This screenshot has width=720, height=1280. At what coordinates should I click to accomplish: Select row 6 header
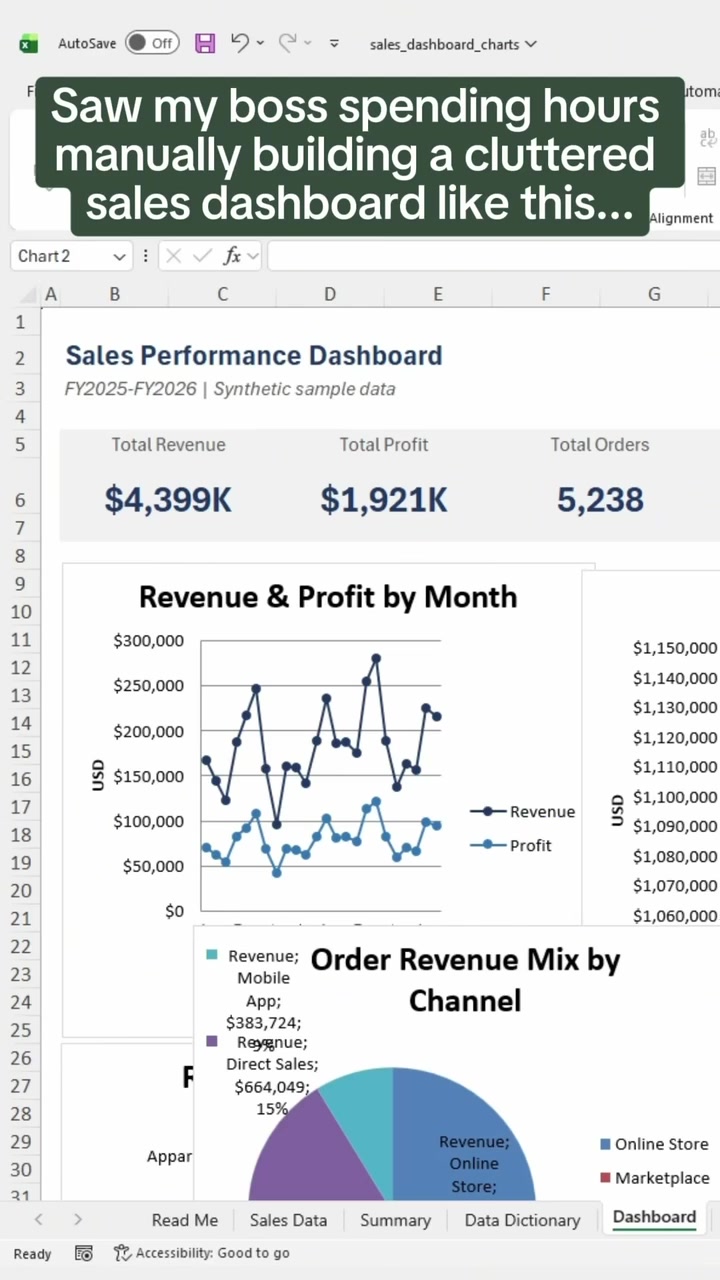click(x=20, y=500)
